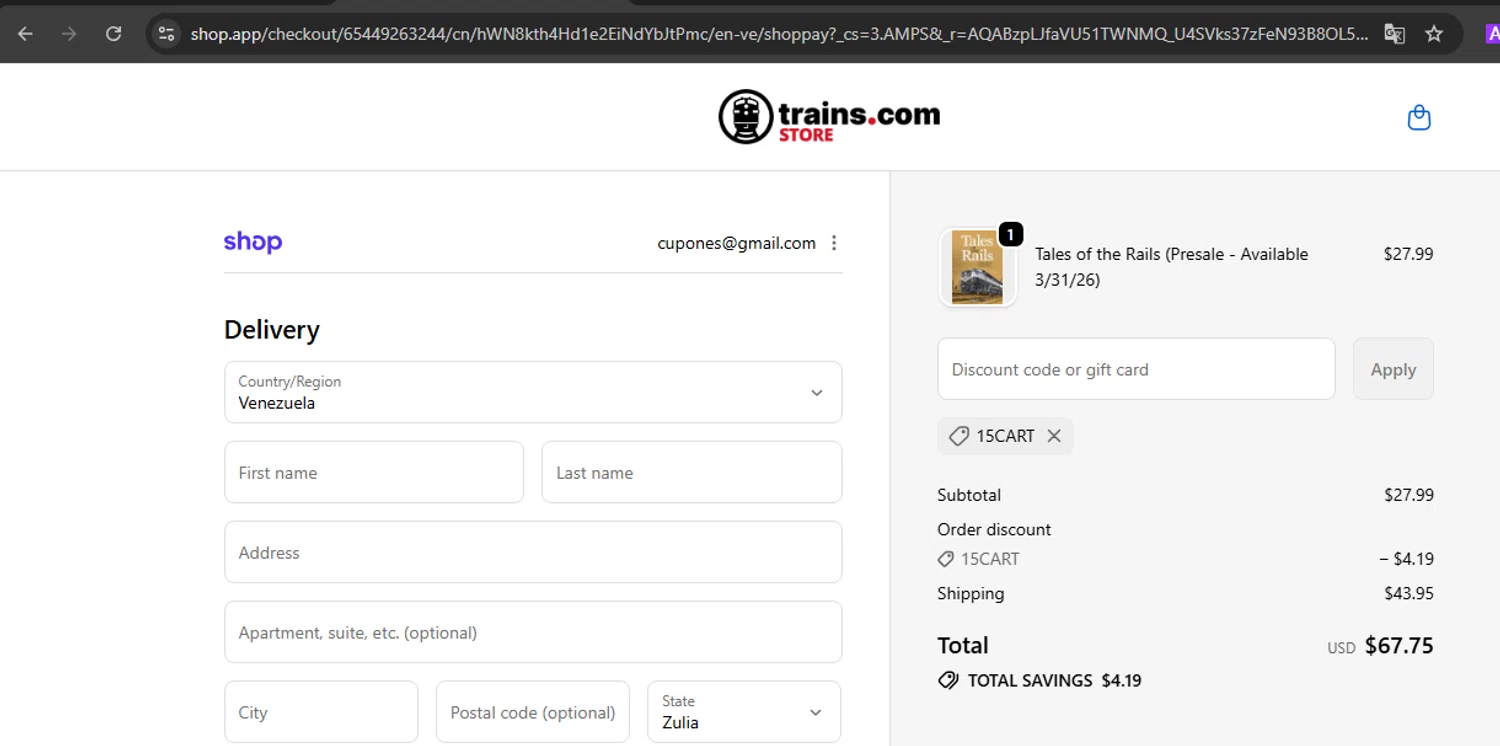The height and width of the screenshot is (746, 1500).
Task: Go back with the browser back arrow
Action: (x=25, y=34)
